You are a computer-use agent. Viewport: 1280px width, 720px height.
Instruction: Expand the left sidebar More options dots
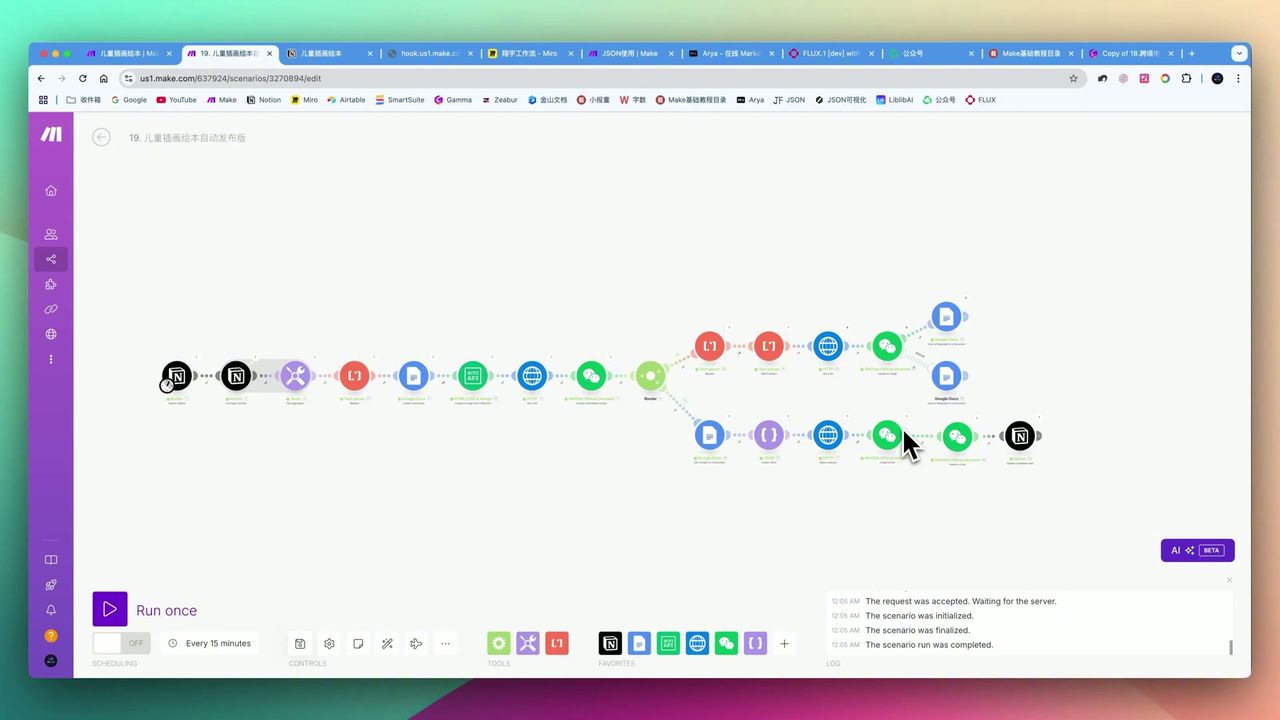click(51, 359)
